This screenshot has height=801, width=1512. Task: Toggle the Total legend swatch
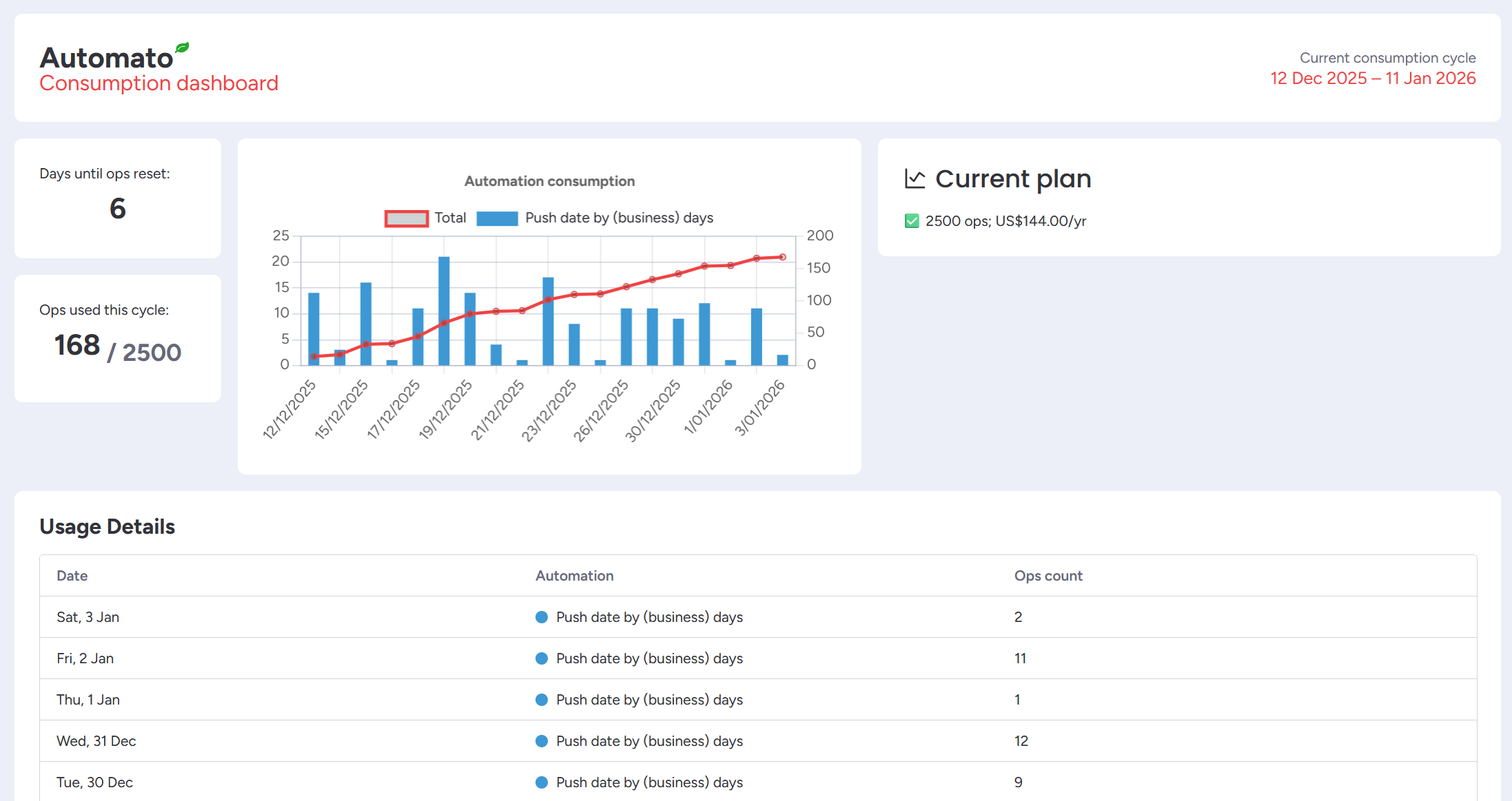click(x=406, y=218)
